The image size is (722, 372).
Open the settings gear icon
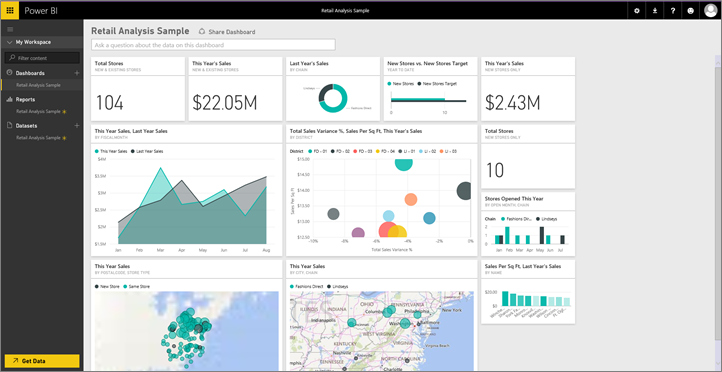[x=637, y=11]
